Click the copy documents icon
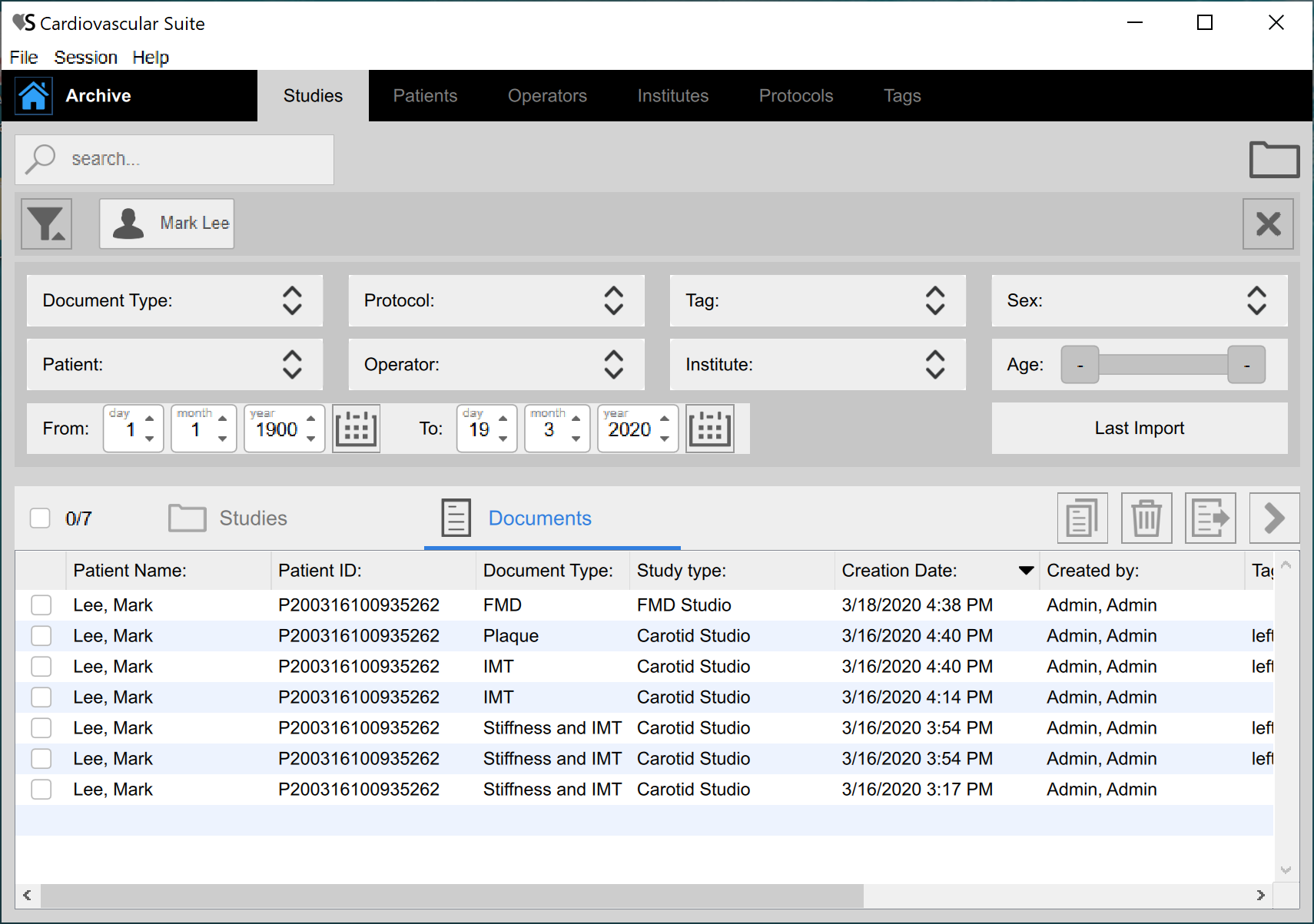Viewport: 1314px width, 924px height. click(1082, 518)
